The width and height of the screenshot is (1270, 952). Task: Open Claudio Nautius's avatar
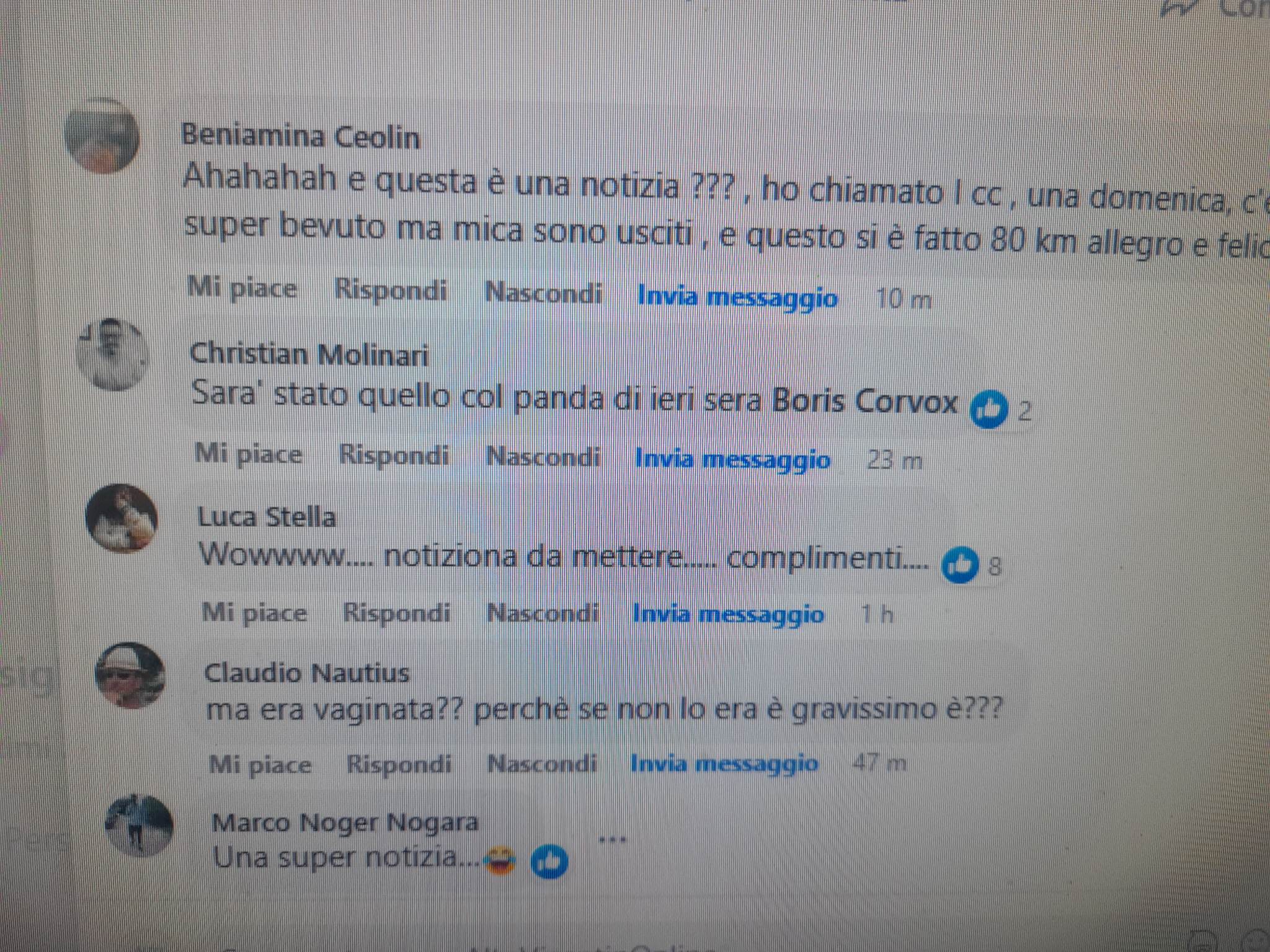click(x=130, y=676)
